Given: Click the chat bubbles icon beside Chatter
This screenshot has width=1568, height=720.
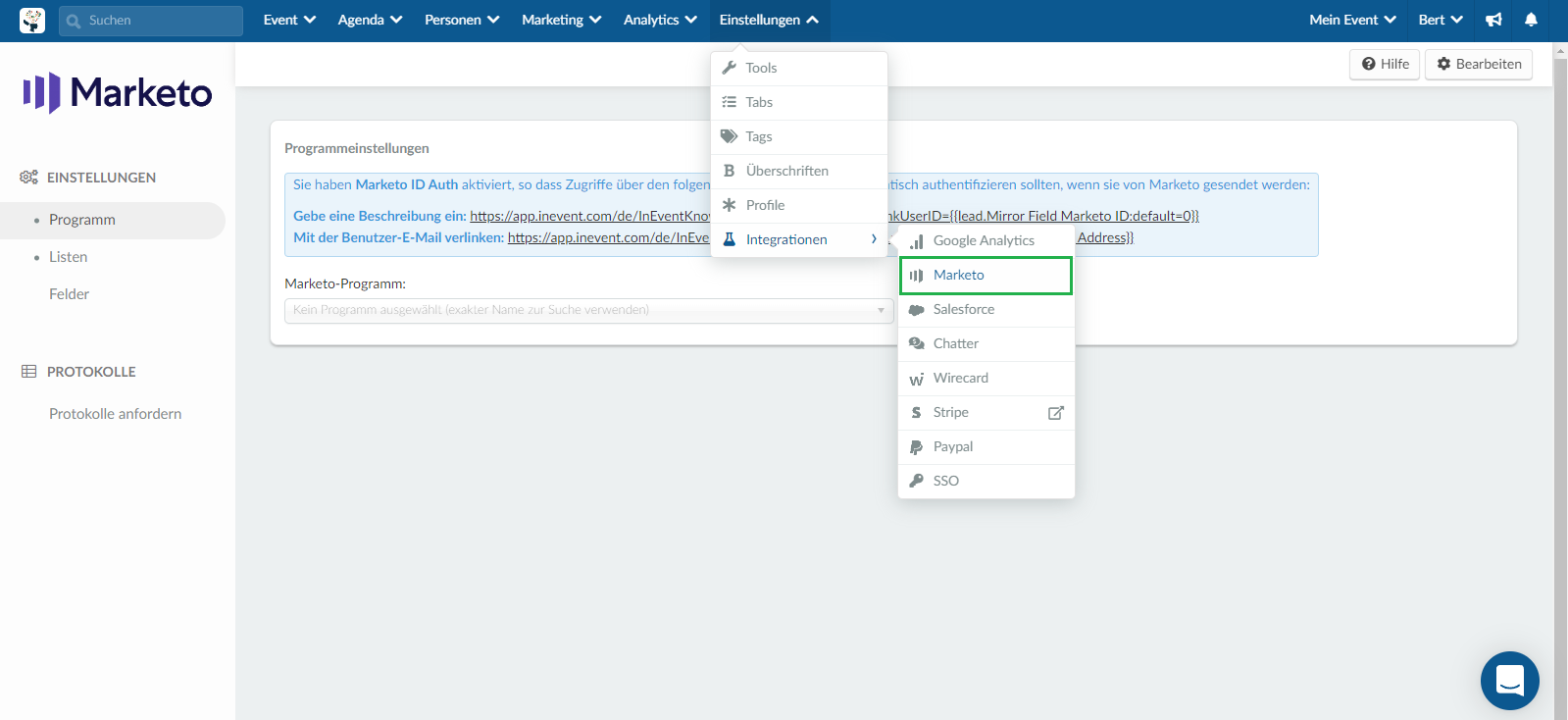Looking at the screenshot, I should [x=917, y=344].
